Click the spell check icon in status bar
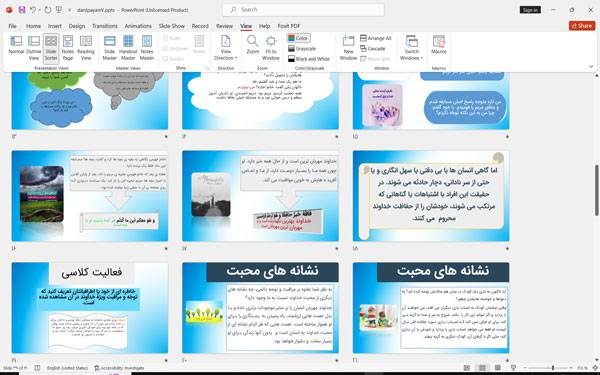600x375 pixels. (x=37, y=368)
